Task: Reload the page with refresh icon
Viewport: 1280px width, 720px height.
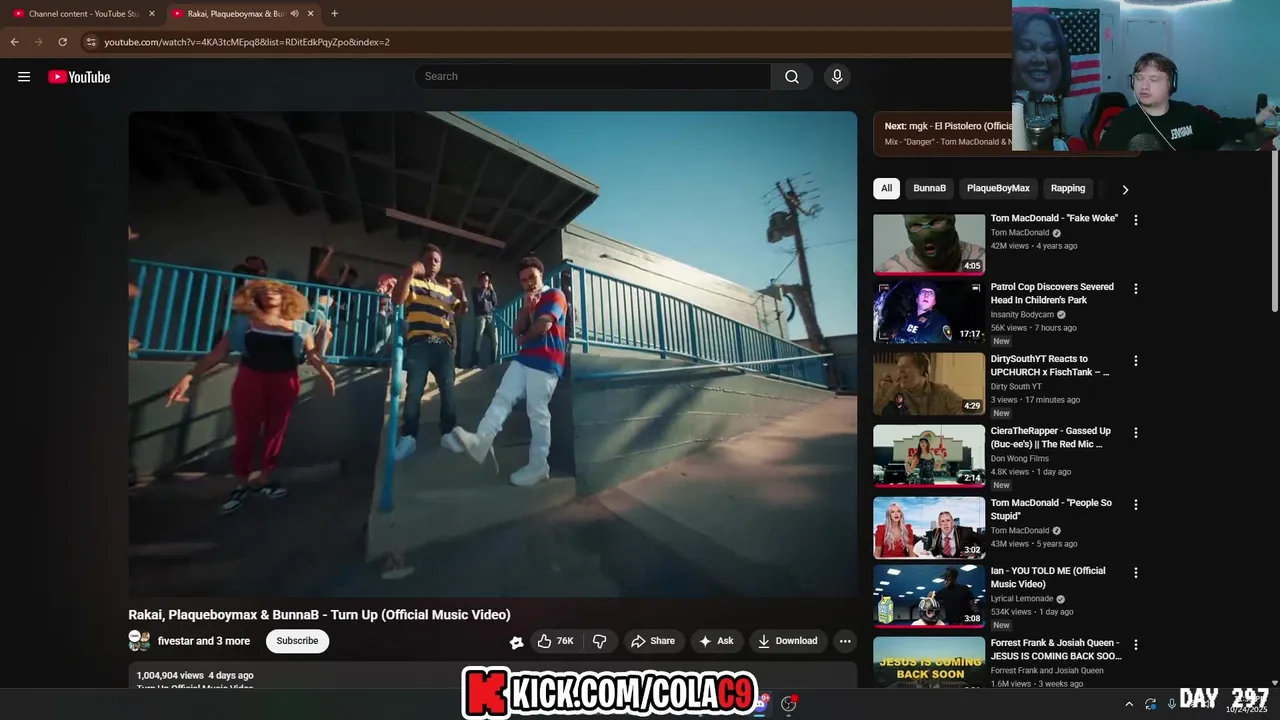Action: pos(62,42)
